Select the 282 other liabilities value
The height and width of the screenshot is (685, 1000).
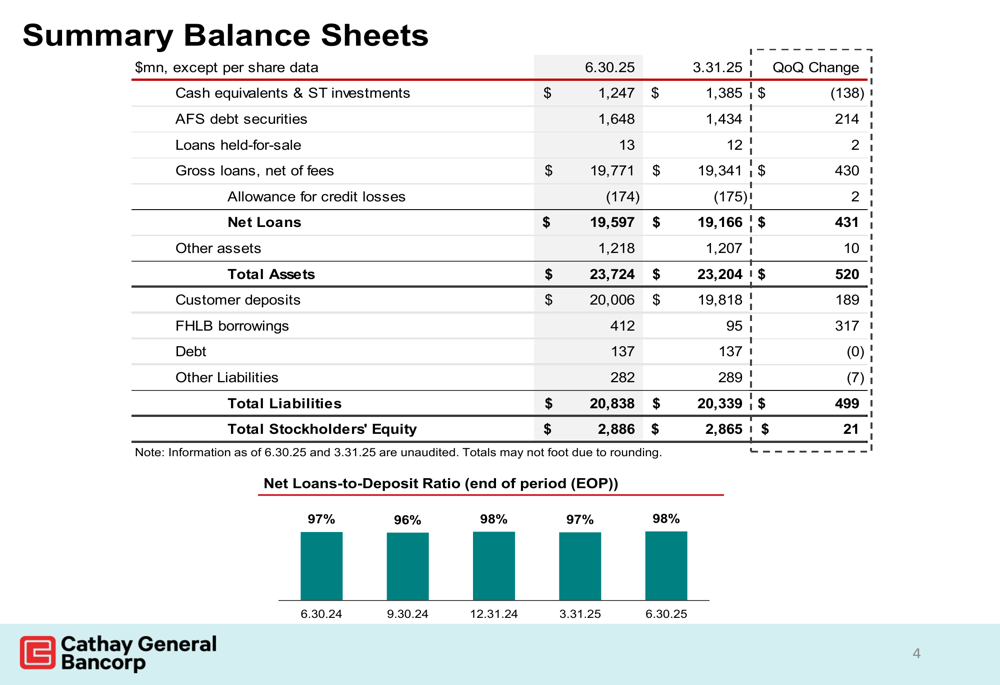pyautogui.click(x=622, y=378)
